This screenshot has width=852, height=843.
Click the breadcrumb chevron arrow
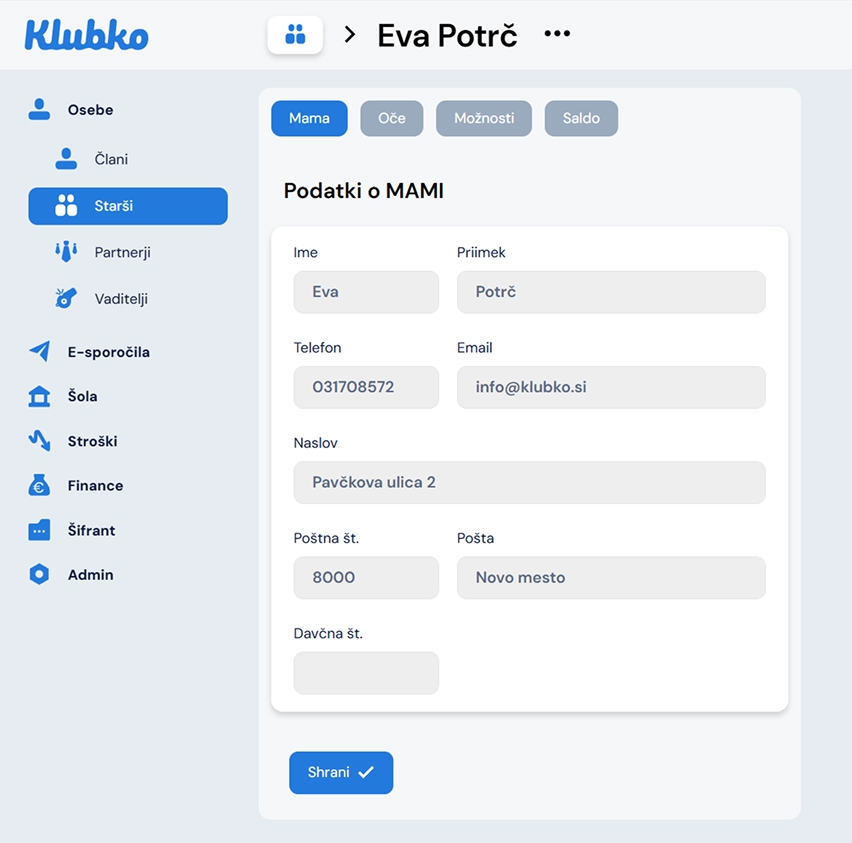point(350,35)
